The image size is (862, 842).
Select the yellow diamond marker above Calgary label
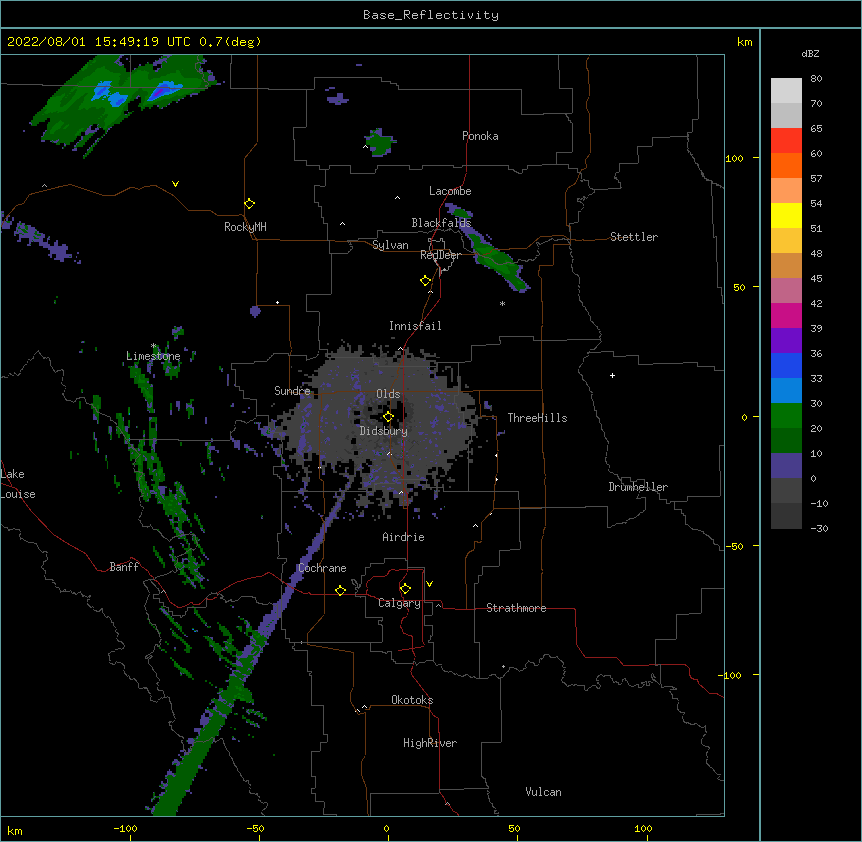tap(405, 589)
